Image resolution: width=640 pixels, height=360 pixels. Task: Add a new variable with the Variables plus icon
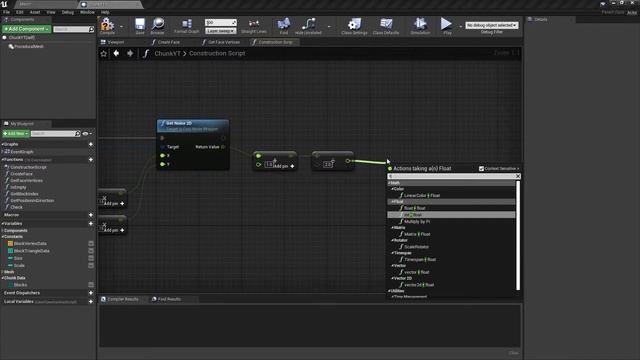(91, 224)
